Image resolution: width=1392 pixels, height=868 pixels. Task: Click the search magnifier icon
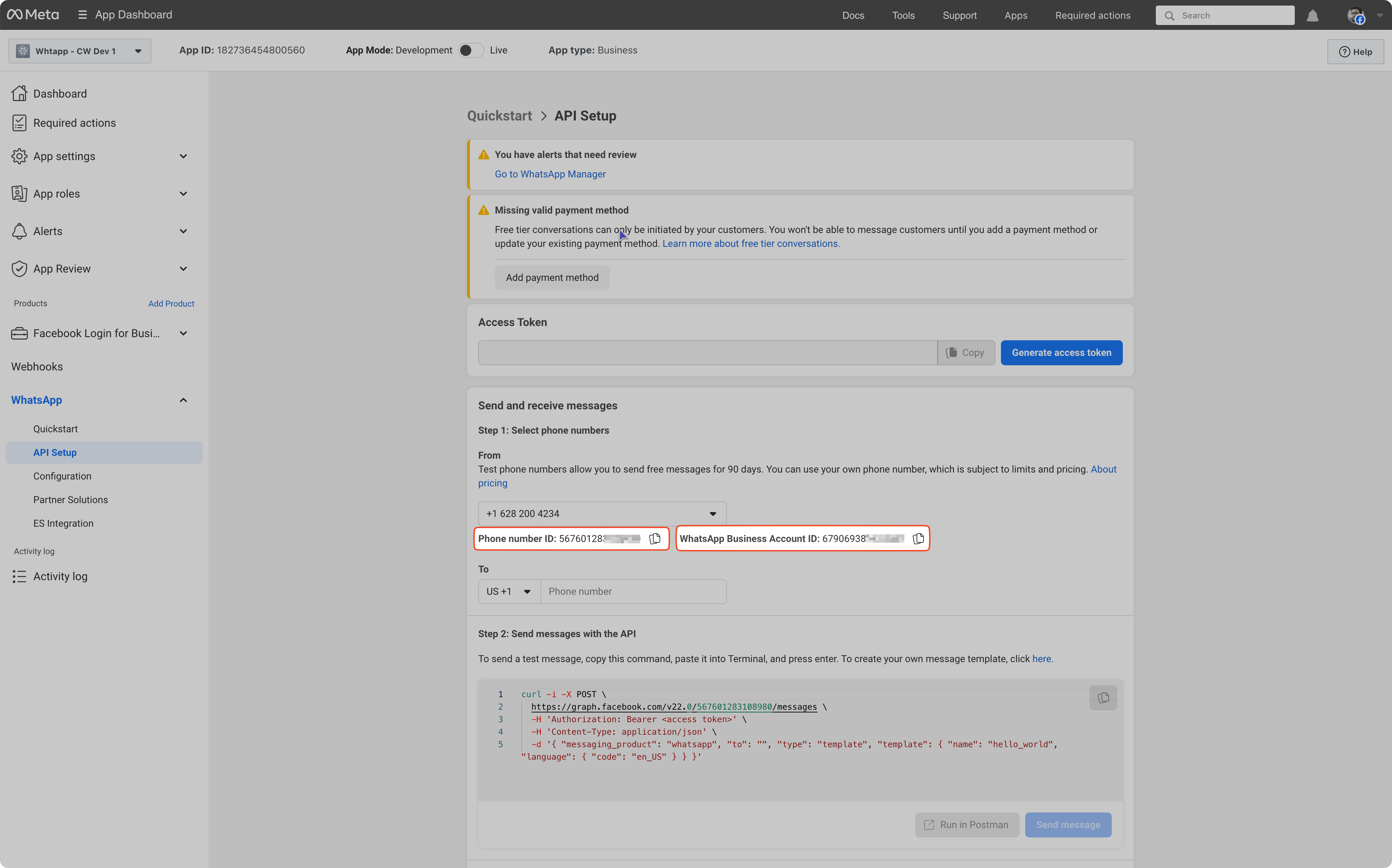(1169, 16)
